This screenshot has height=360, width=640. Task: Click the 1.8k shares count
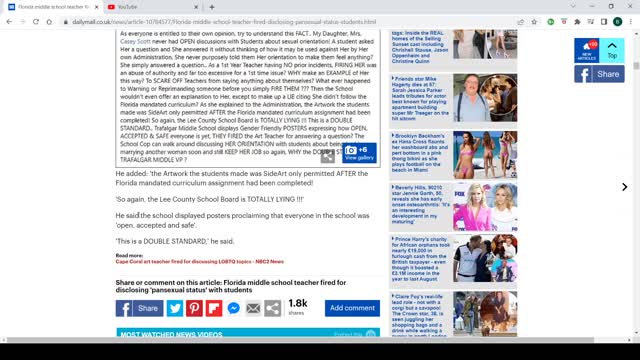coord(298,307)
